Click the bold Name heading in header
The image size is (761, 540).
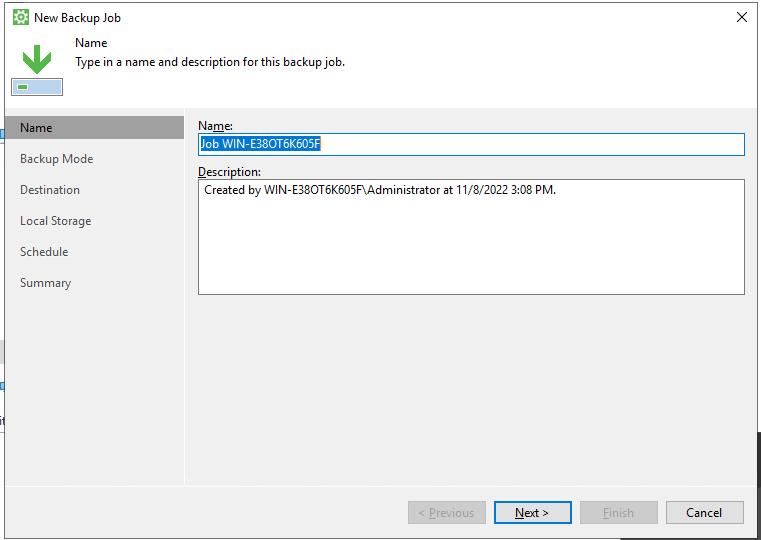pyautogui.click(x=91, y=43)
